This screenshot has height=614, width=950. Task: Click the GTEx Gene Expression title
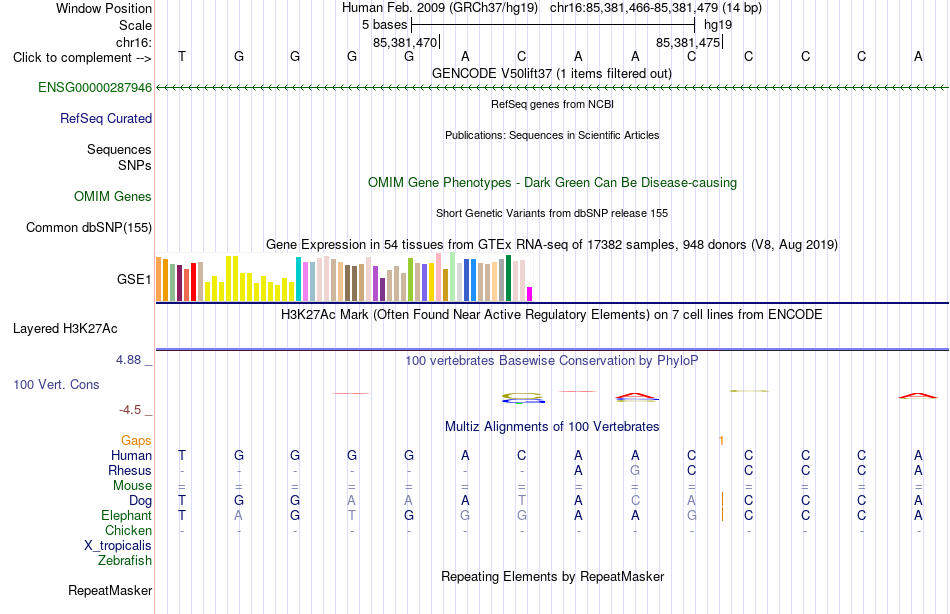pyautogui.click(x=552, y=245)
